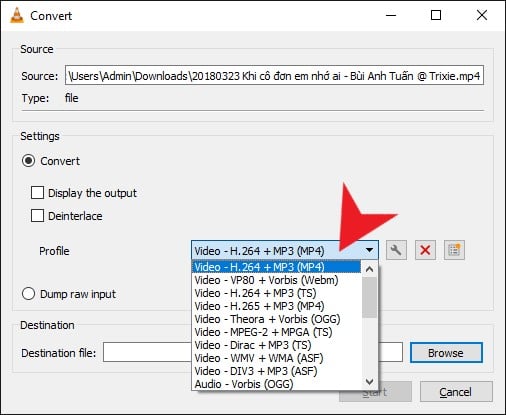Choose Video - Theora + Vorbis (OGG)
The height and width of the screenshot is (415, 506).
(x=277, y=319)
